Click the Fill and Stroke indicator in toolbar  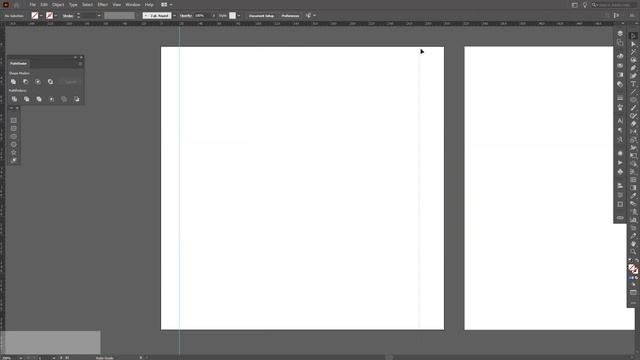click(x=633, y=269)
